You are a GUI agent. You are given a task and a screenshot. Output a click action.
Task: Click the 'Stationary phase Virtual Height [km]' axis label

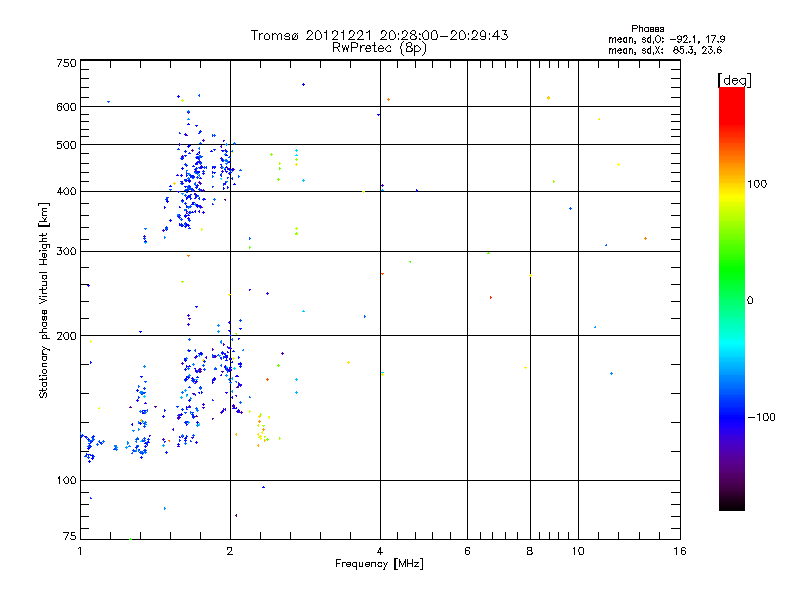(x=44, y=301)
